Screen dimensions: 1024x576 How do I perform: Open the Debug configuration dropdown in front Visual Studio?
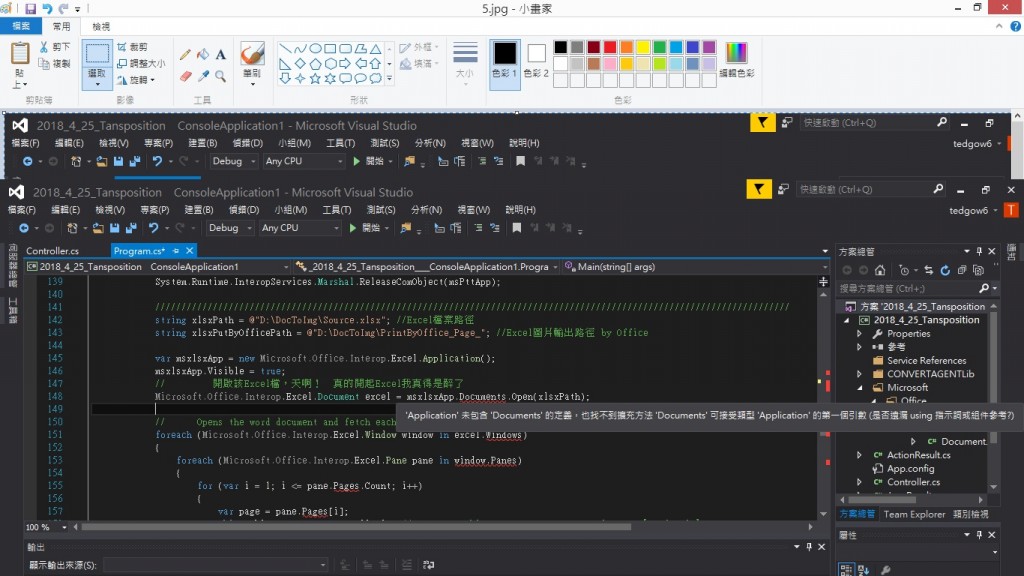[230, 228]
